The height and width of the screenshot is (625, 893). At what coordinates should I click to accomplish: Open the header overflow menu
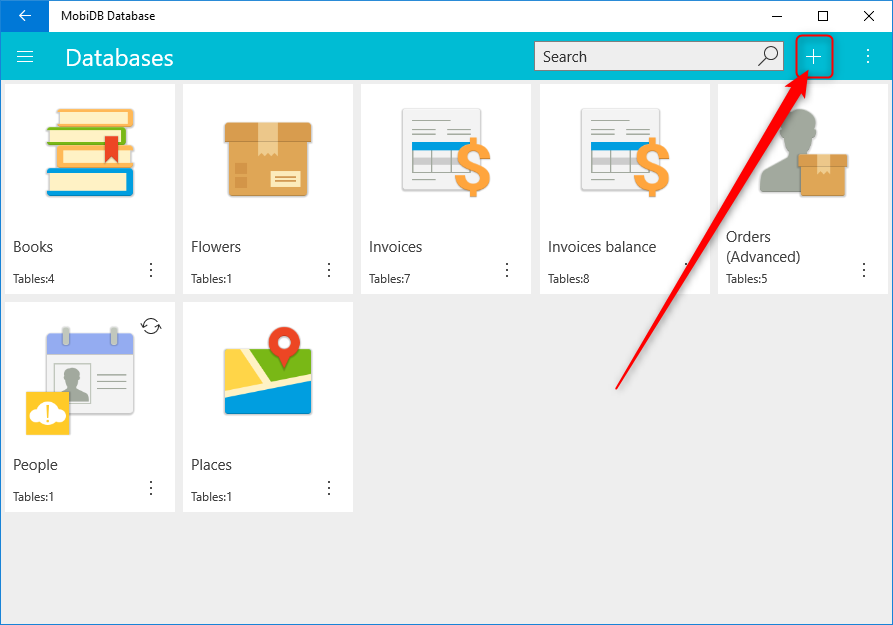[867, 56]
